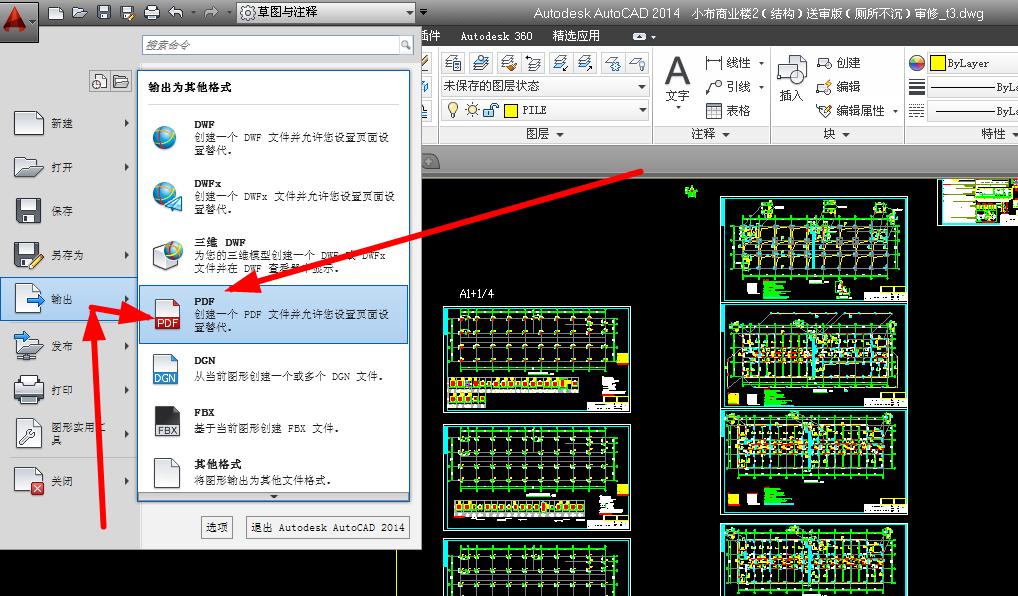Select 图形实用工具 in the application menu
The height and width of the screenshot is (596, 1018).
coord(70,433)
